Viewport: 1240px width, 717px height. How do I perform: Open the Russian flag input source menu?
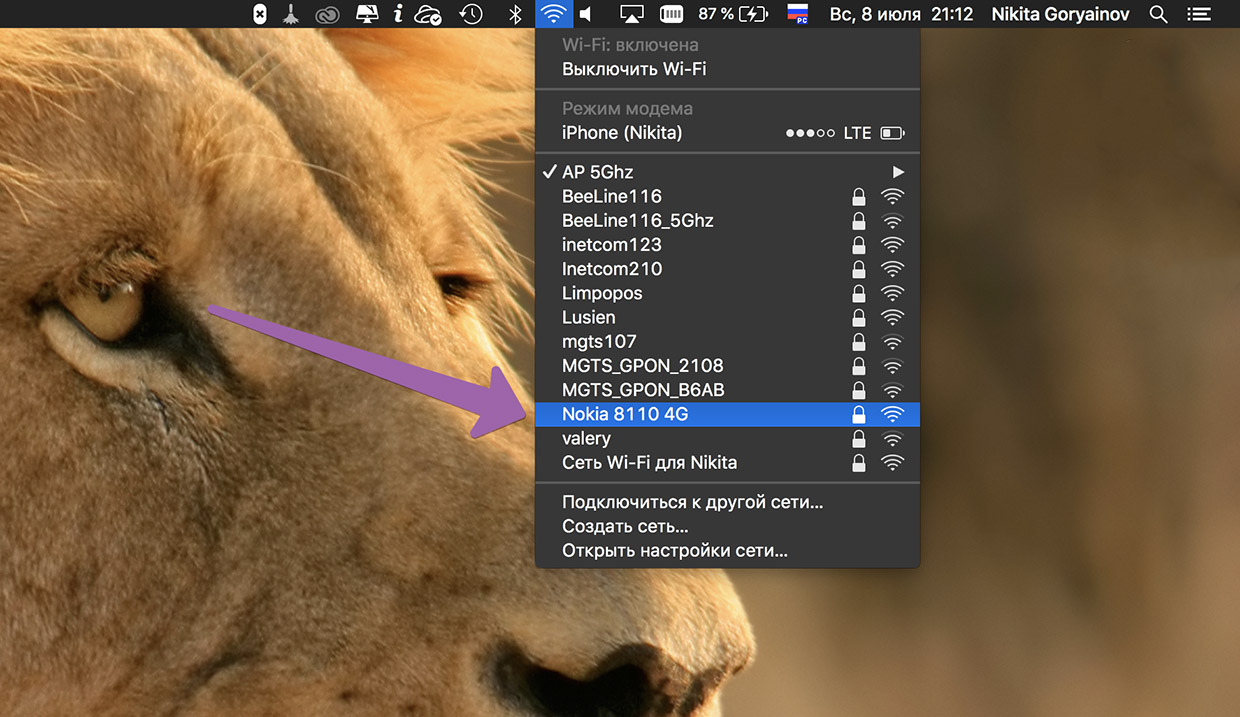coord(797,14)
